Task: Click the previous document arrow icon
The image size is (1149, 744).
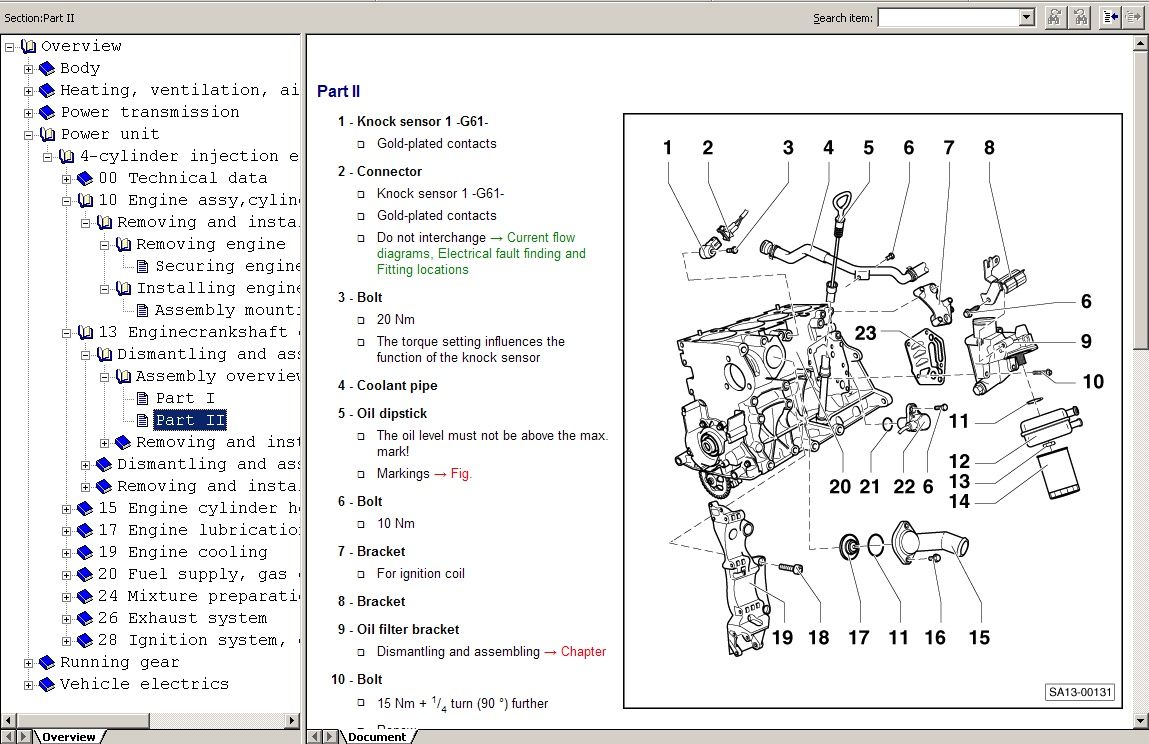Action: click(x=1110, y=17)
